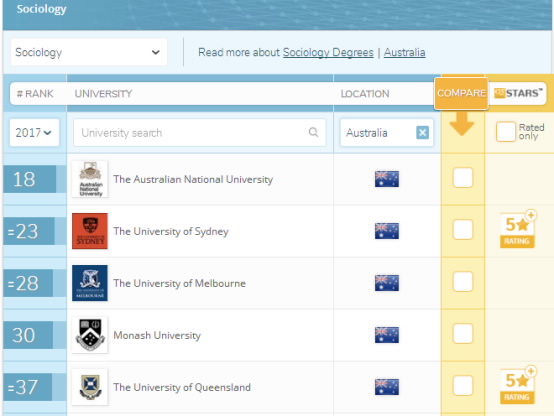Click Australian flag in Monash row

pyautogui.click(x=387, y=335)
